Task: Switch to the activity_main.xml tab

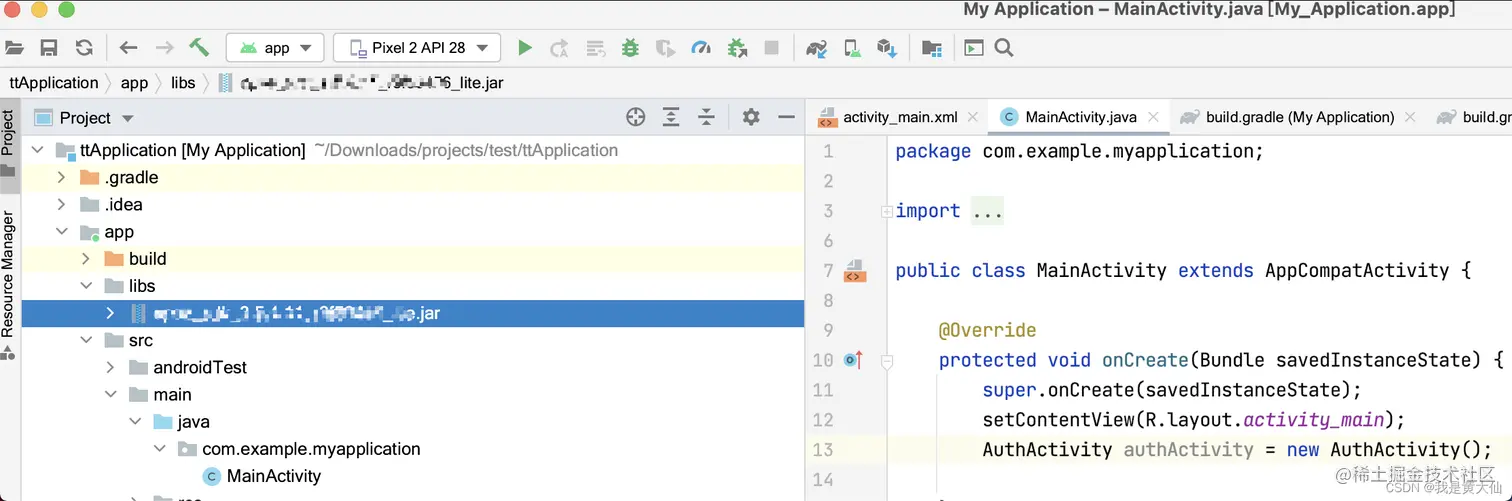Action: click(x=899, y=117)
